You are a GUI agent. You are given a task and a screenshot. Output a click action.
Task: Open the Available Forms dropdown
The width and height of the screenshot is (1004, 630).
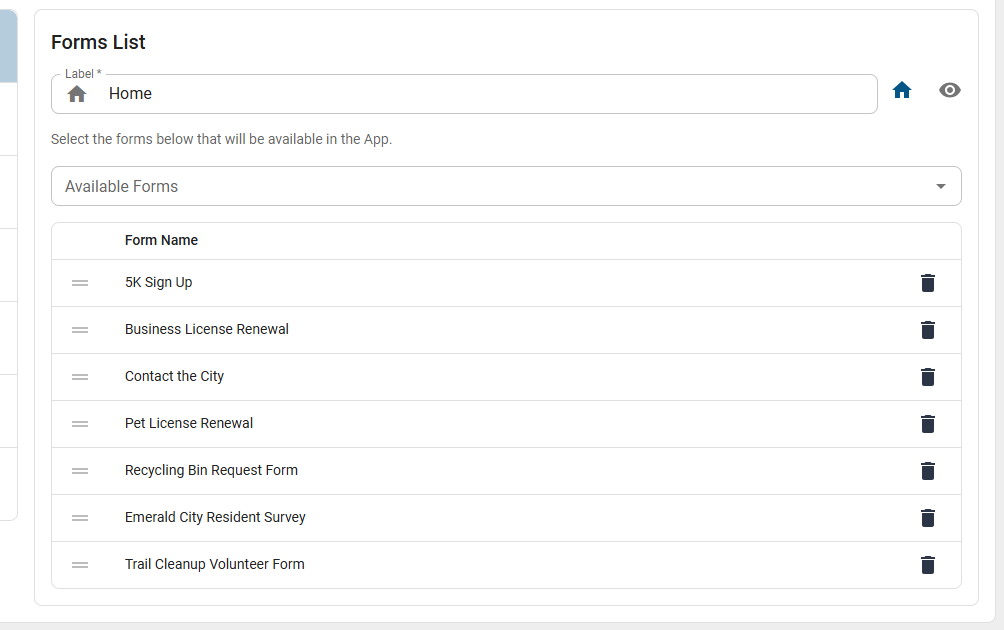click(506, 186)
